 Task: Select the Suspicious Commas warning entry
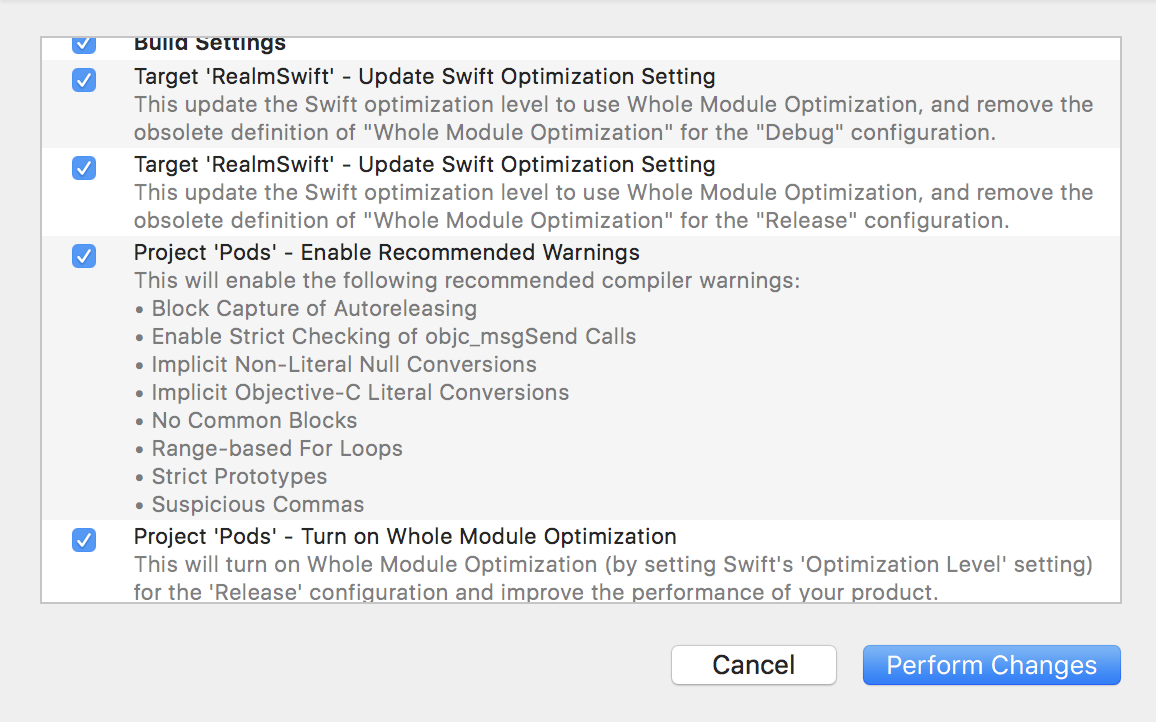point(258,504)
